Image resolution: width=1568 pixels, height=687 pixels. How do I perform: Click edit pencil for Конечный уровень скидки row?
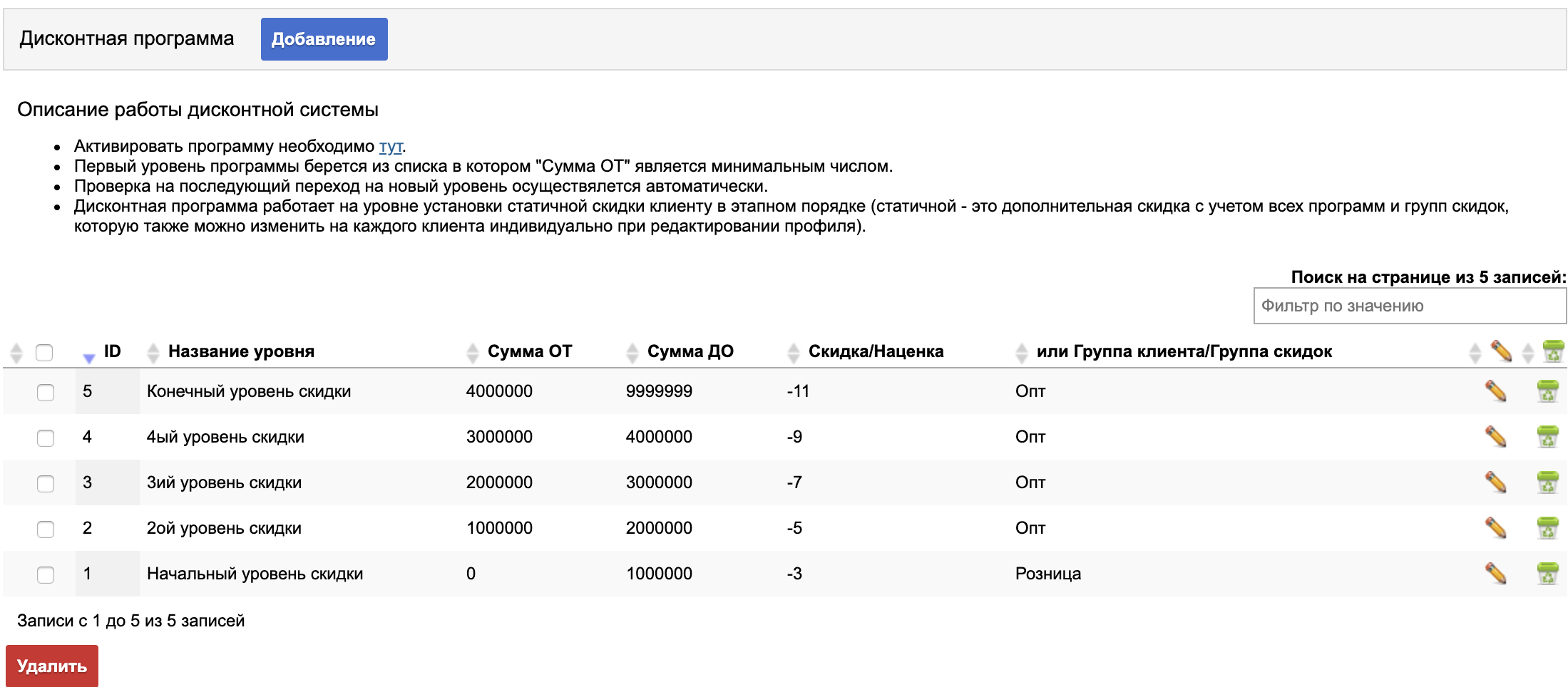(1495, 391)
